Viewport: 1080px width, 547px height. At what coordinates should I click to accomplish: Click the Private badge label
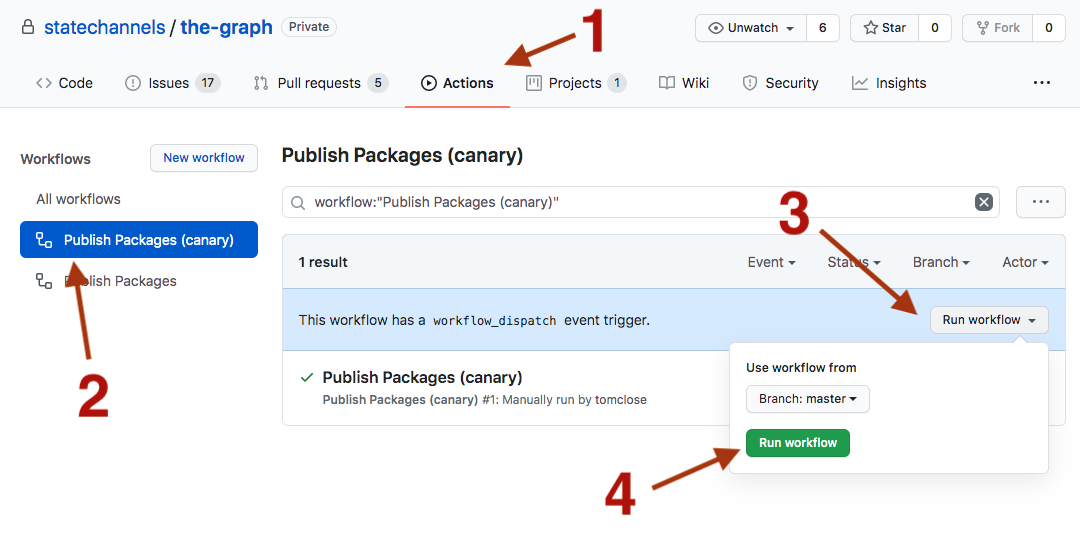coord(309,27)
